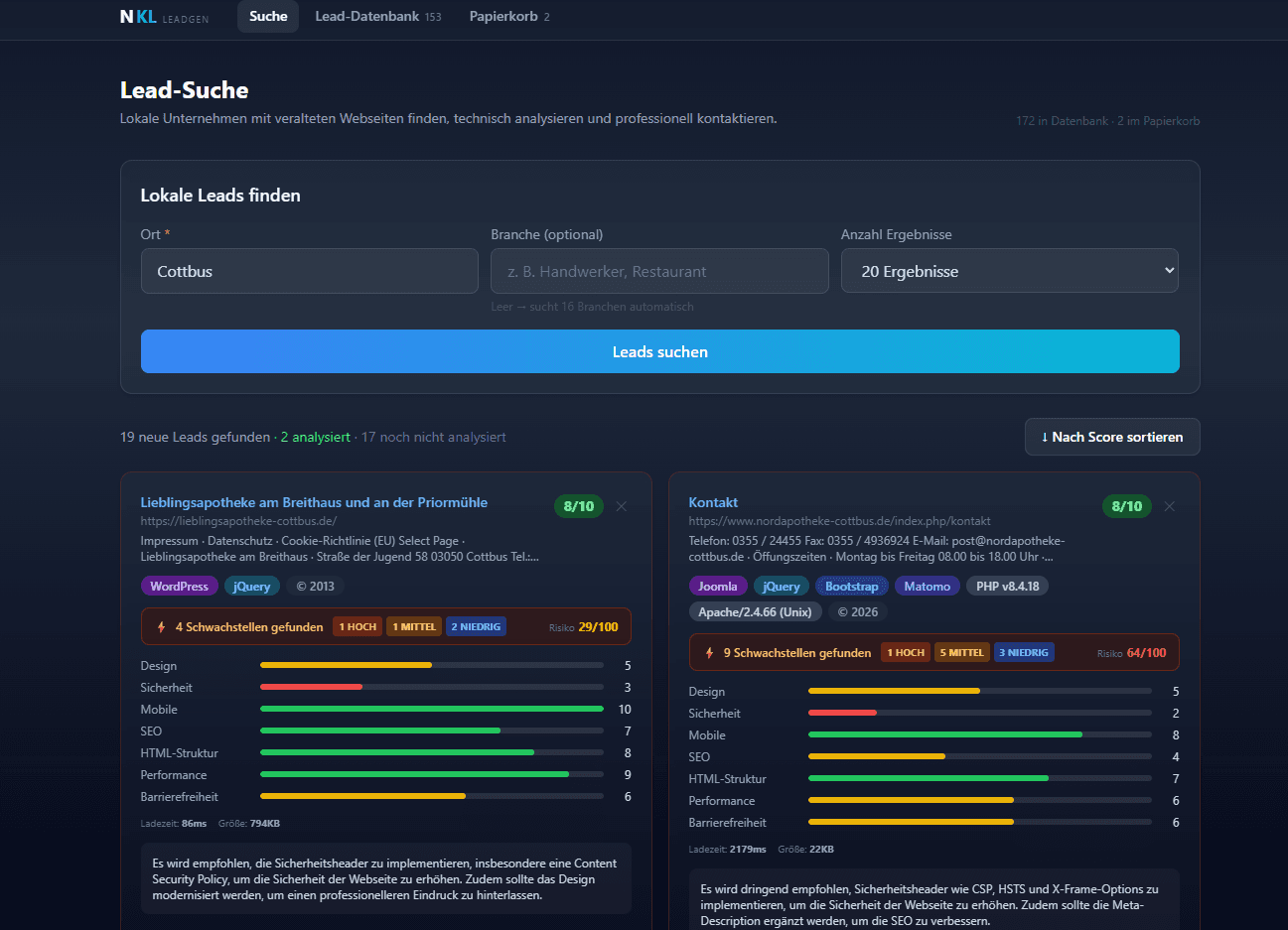Click the lightning icon beside 4 Schwachstellen
The image size is (1288, 930).
click(x=161, y=627)
